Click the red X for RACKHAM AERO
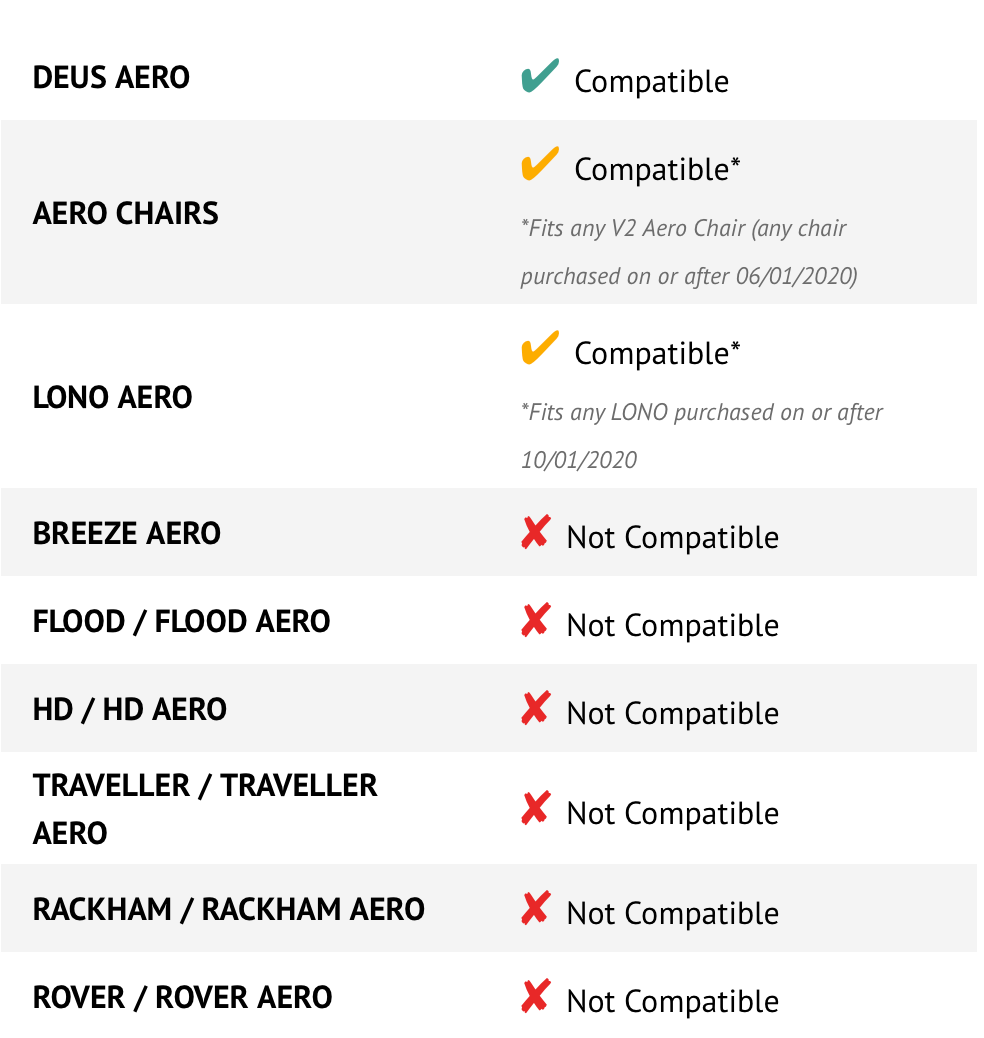This screenshot has width=984, height=1038. pyautogui.click(x=535, y=909)
